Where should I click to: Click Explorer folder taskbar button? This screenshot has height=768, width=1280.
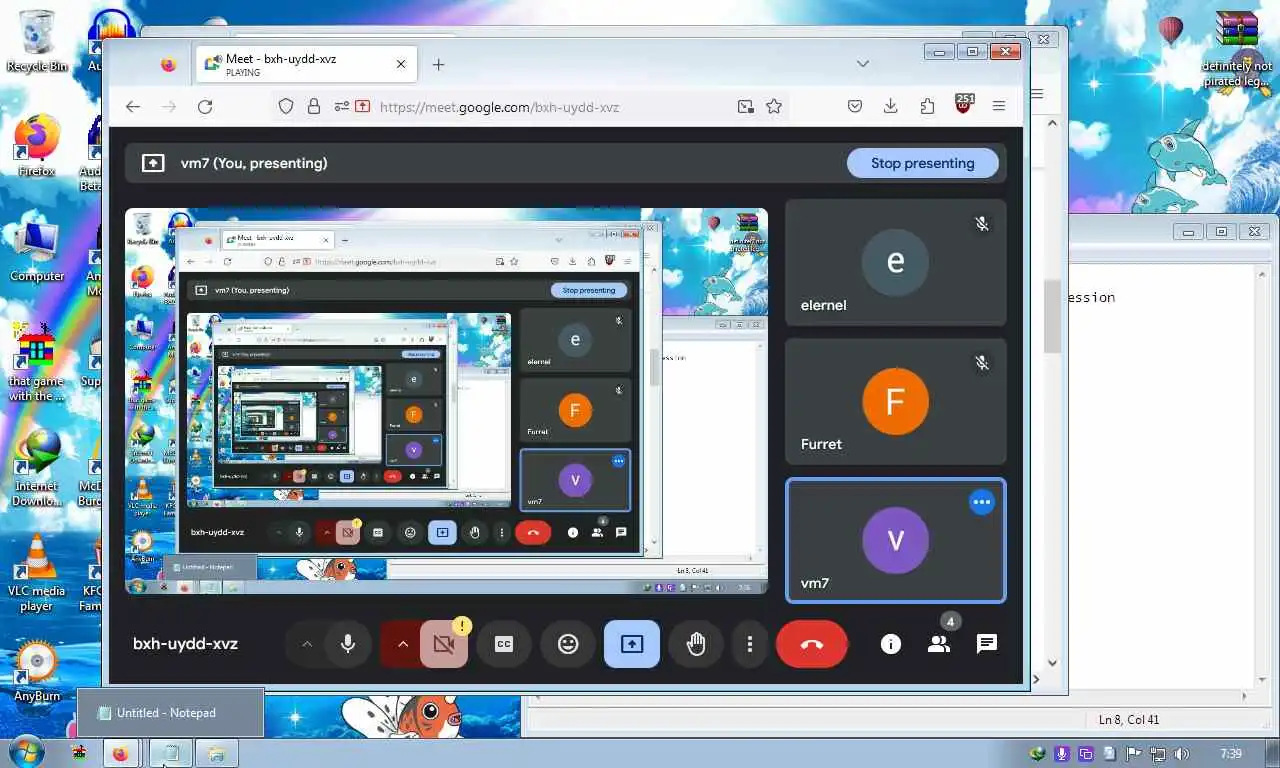[x=216, y=753]
